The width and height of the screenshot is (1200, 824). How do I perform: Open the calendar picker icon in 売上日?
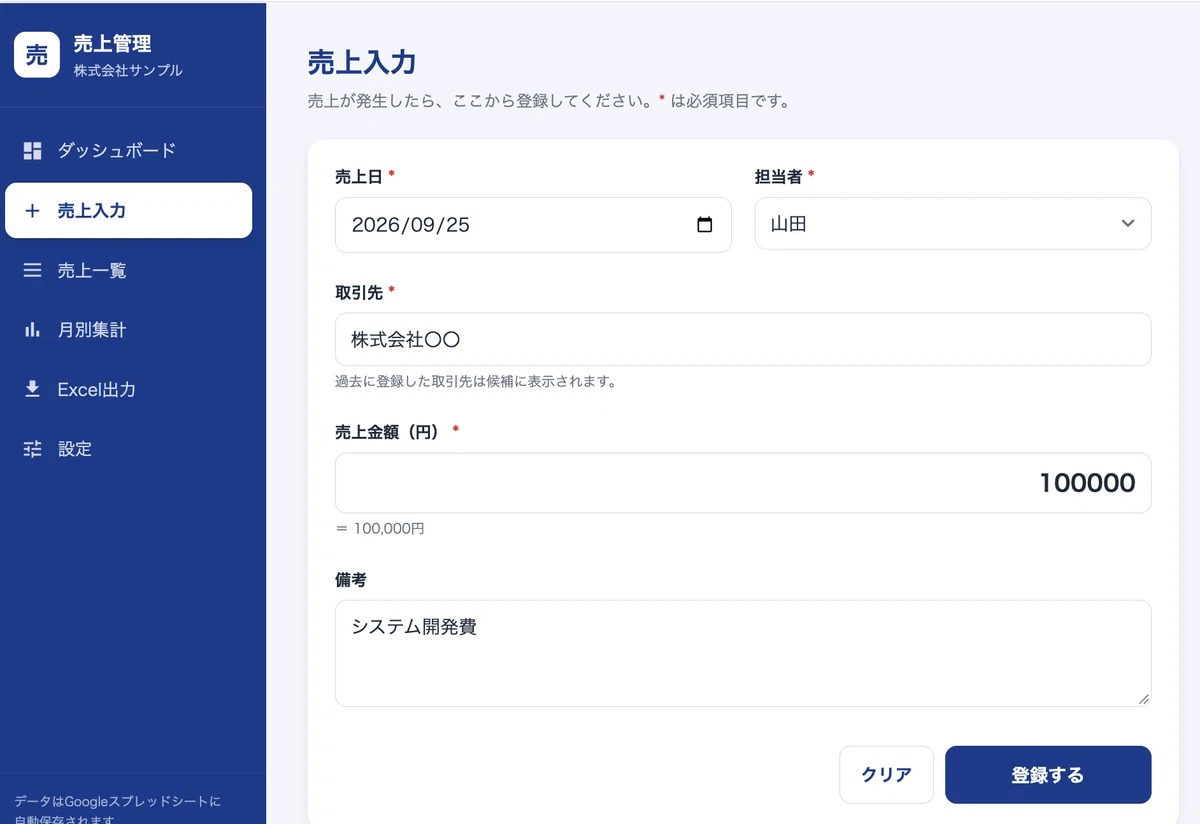(704, 225)
